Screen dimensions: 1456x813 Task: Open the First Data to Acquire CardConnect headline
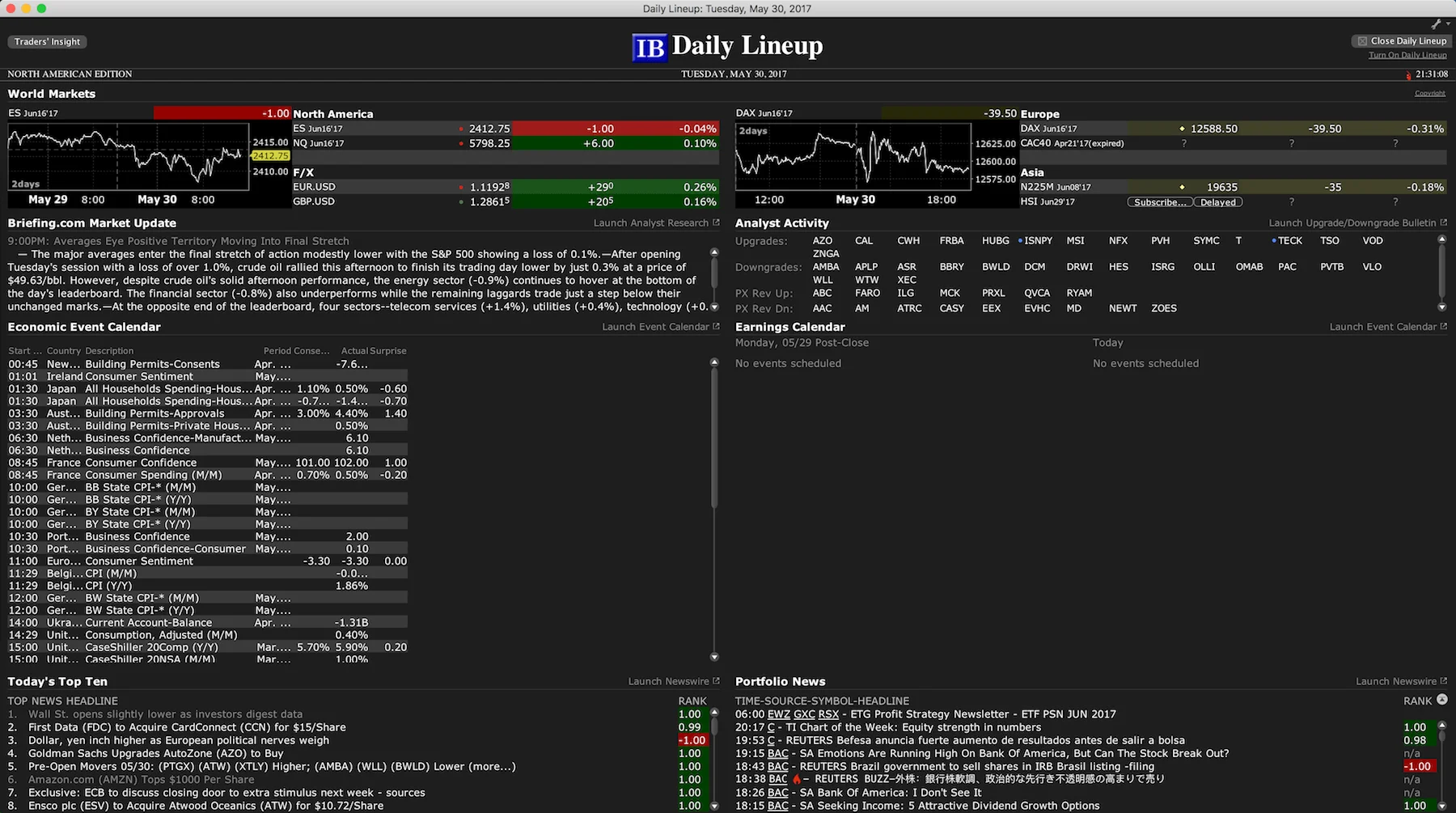click(x=187, y=727)
